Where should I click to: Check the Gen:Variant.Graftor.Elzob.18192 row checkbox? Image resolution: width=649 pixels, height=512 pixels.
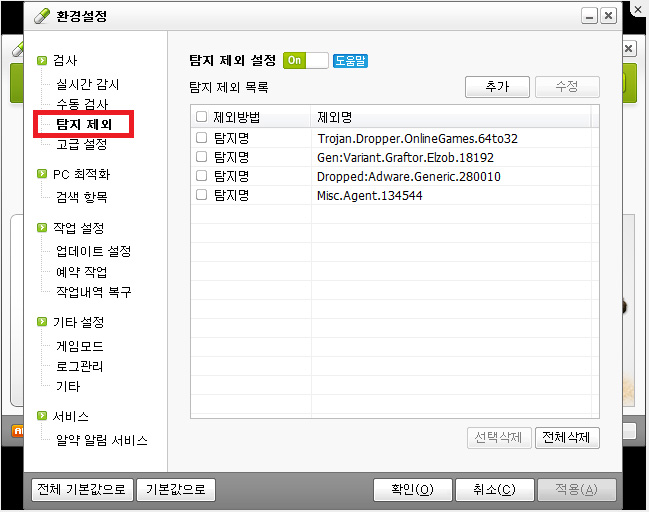point(202,156)
